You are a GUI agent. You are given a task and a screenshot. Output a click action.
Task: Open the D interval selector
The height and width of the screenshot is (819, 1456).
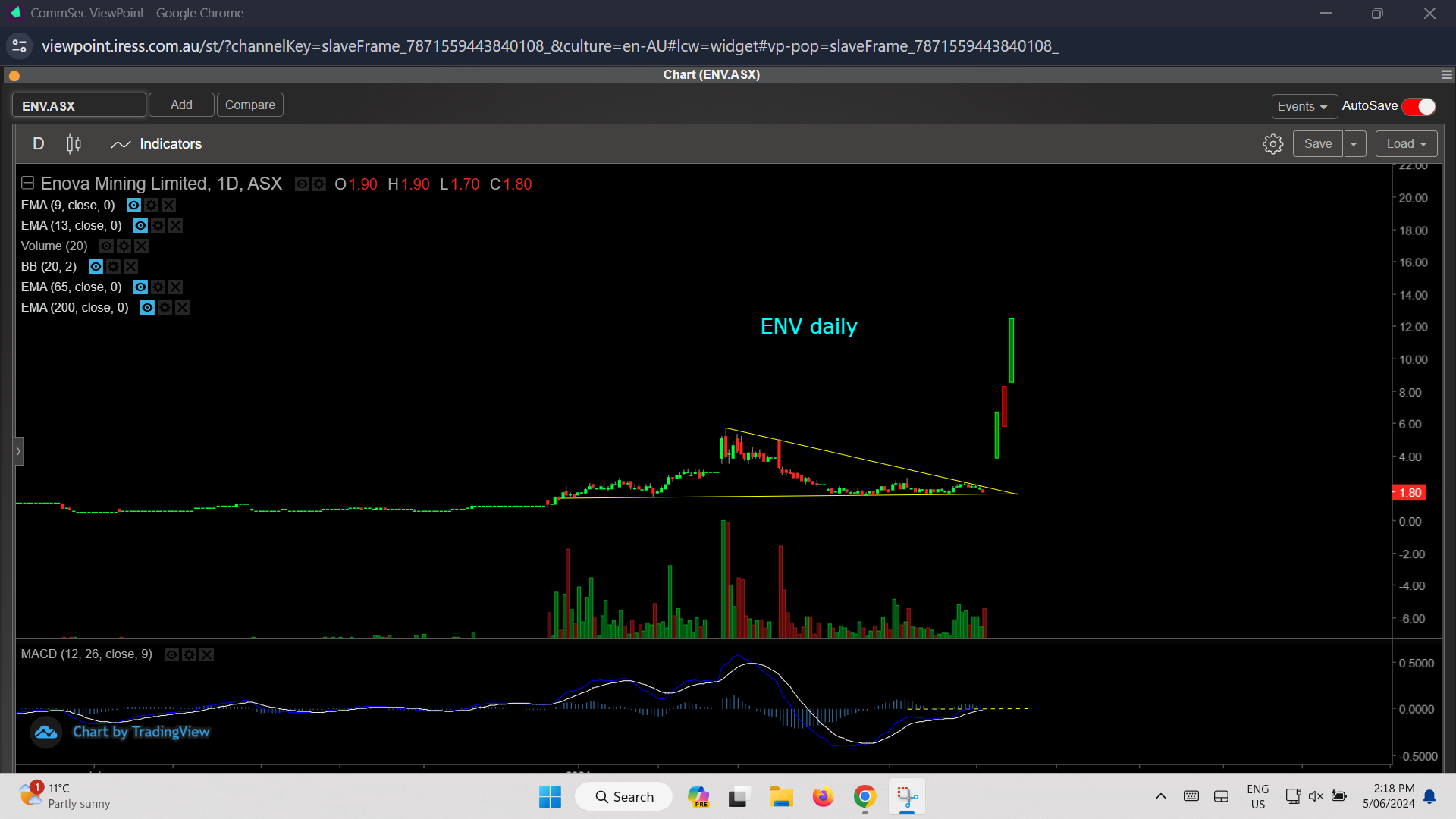[x=39, y=144]
